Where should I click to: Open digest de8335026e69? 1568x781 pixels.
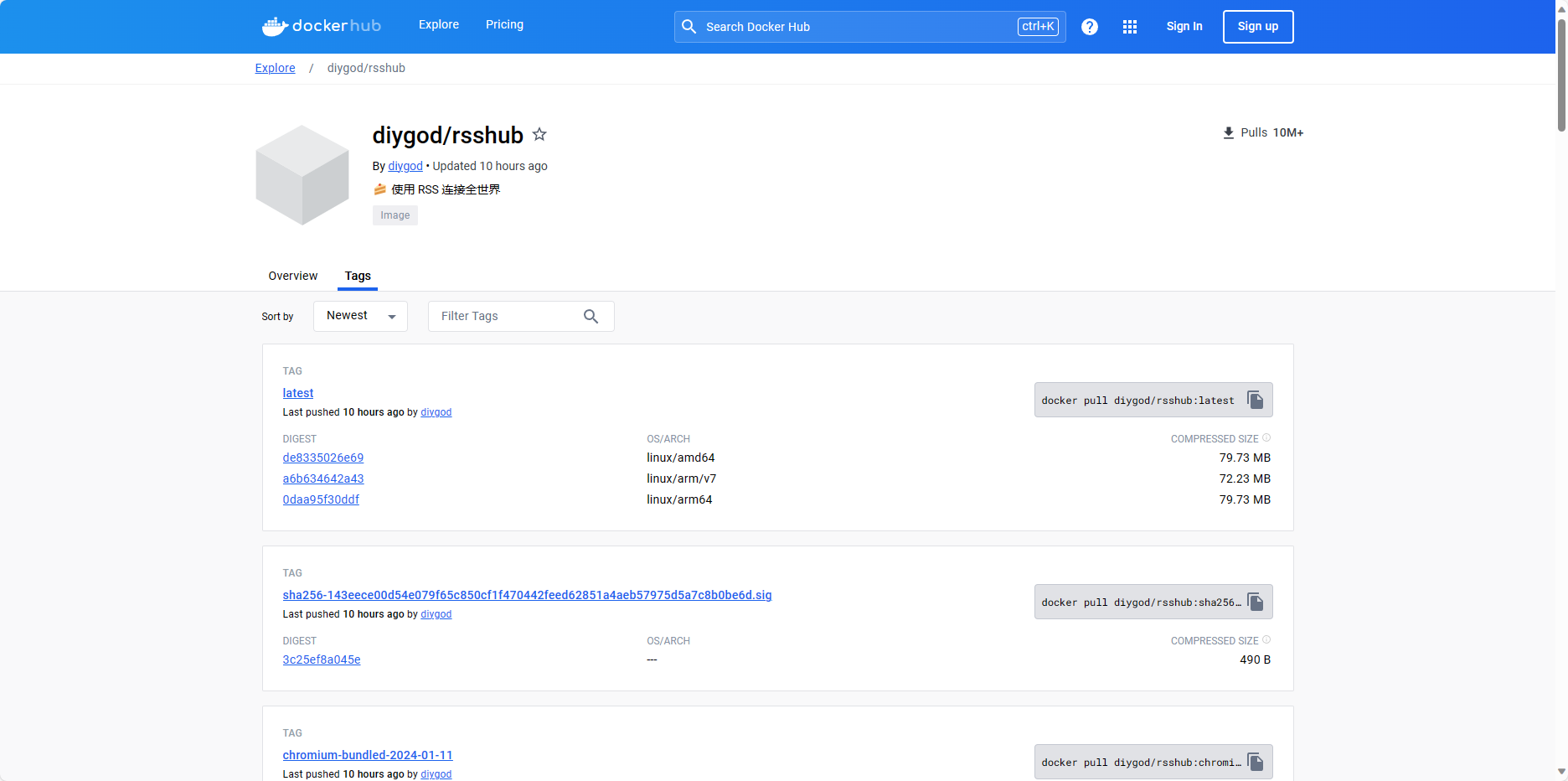tap(323, 458)
